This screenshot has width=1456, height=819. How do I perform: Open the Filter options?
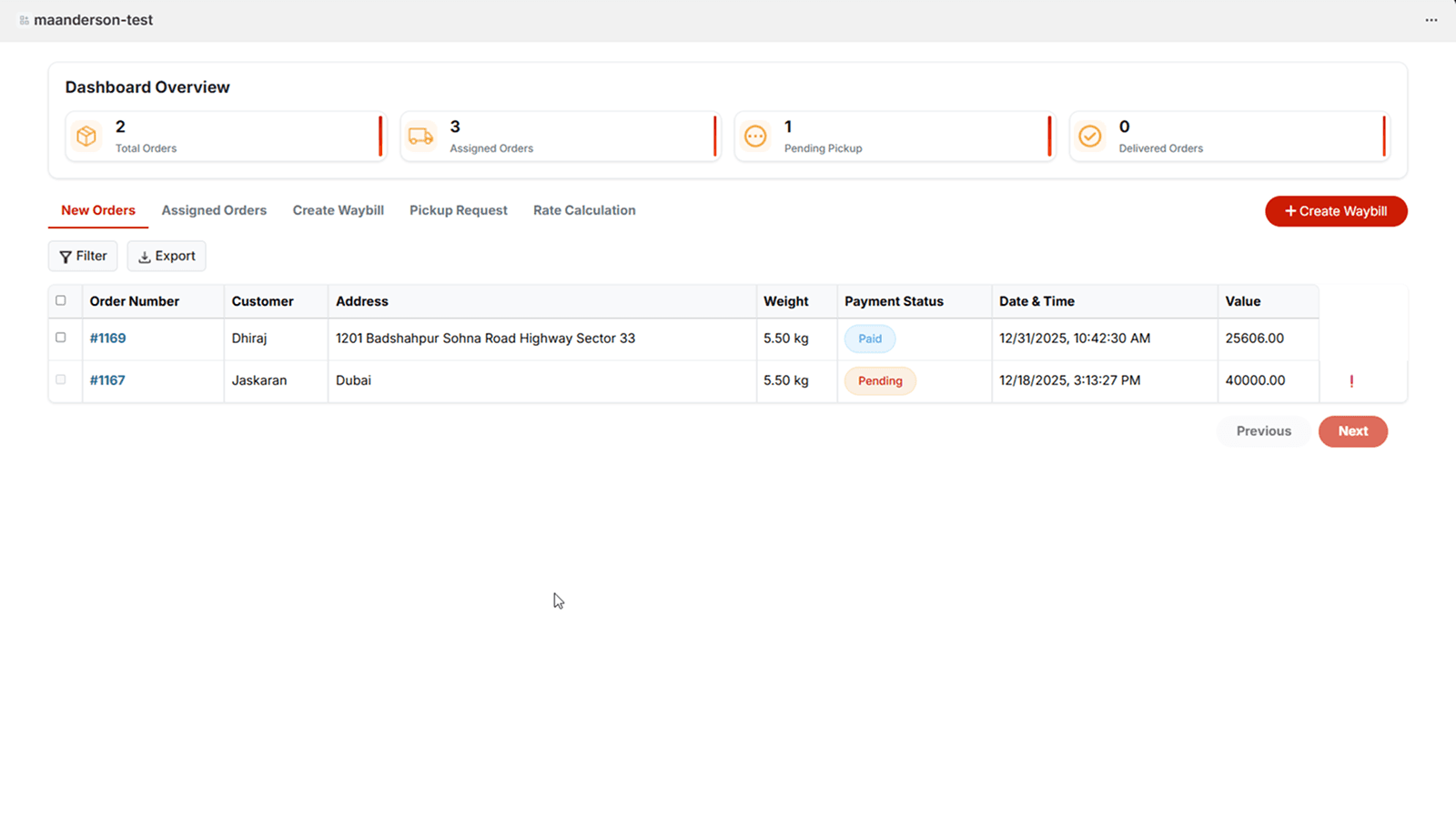[x=83, y=256]
